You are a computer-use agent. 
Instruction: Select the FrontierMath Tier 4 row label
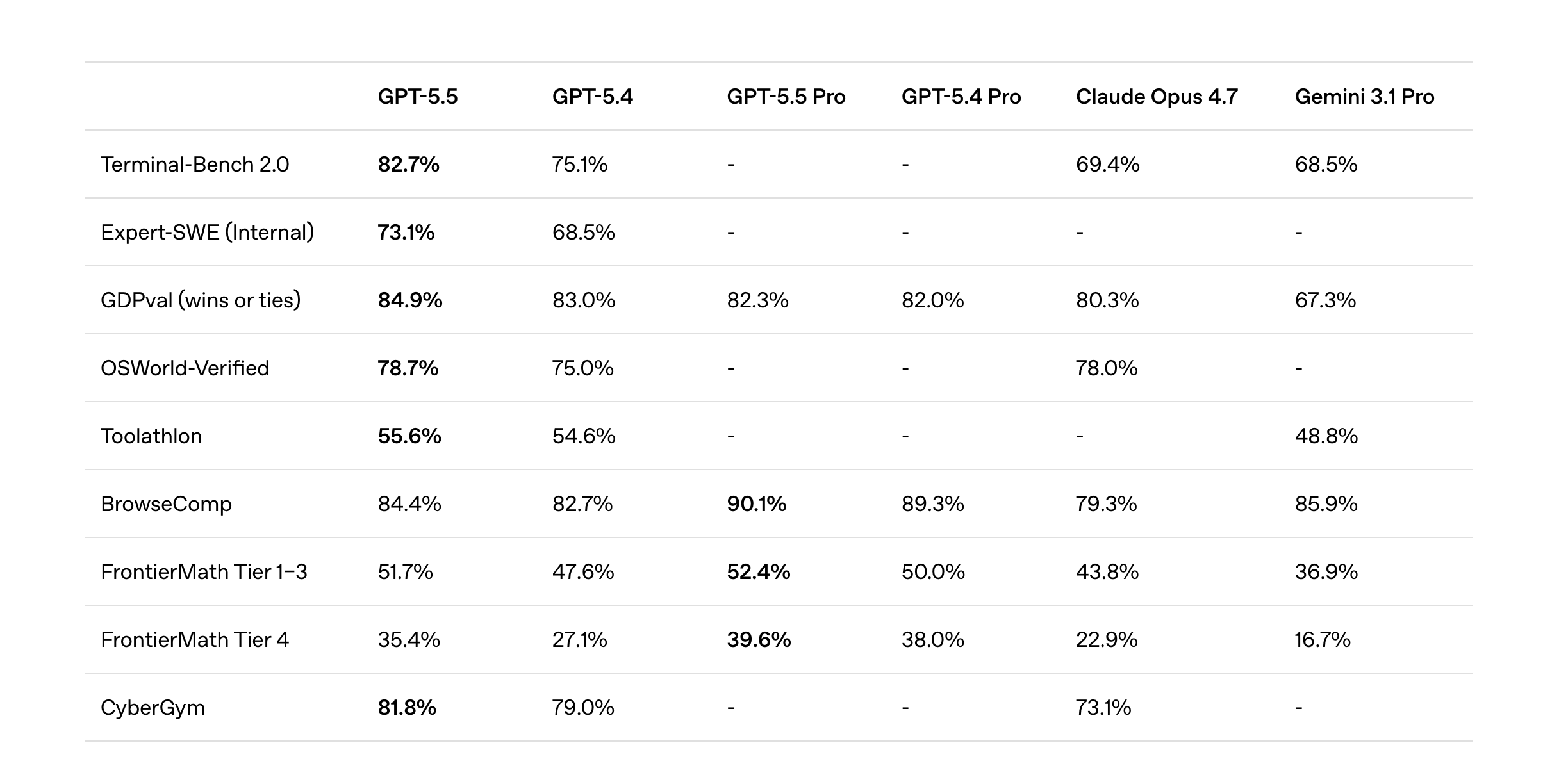click(195, 640)
